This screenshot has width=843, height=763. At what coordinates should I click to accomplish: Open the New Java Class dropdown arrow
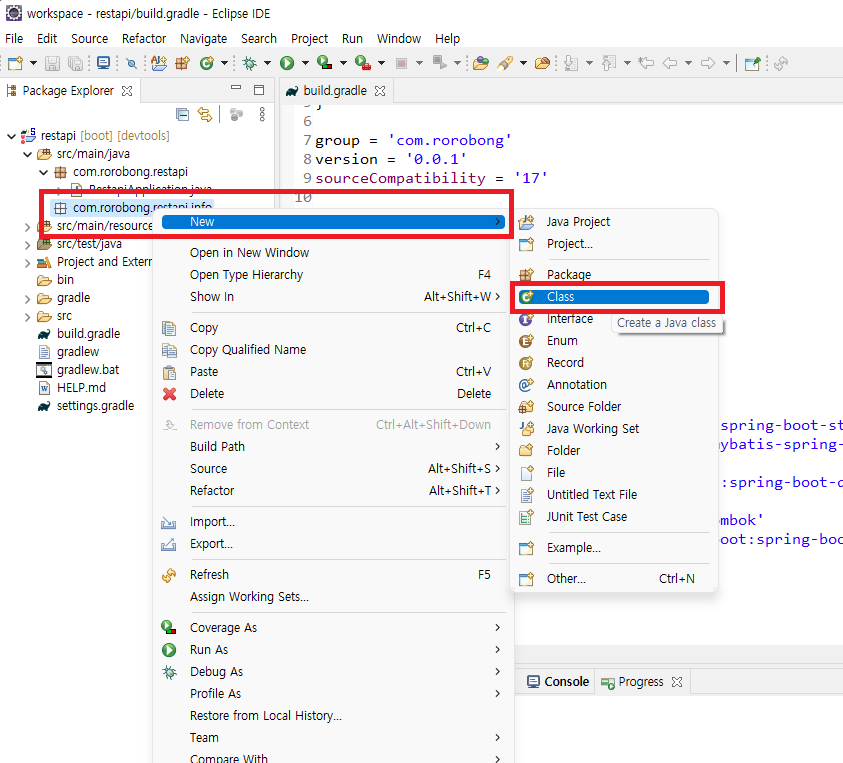pyautogui.click(x=224, y=63)
